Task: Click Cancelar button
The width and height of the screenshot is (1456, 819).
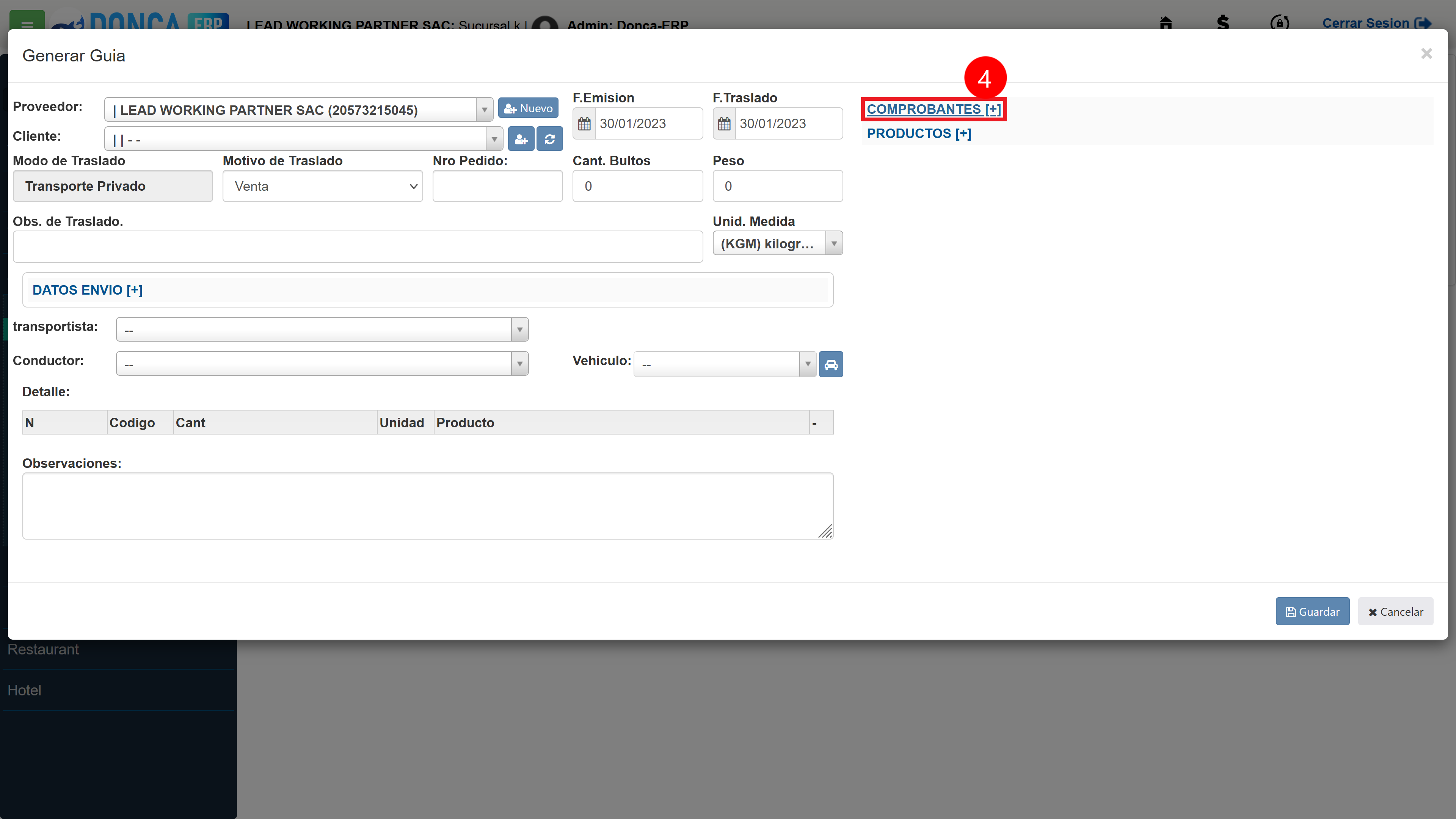Action: (1395, 612)
